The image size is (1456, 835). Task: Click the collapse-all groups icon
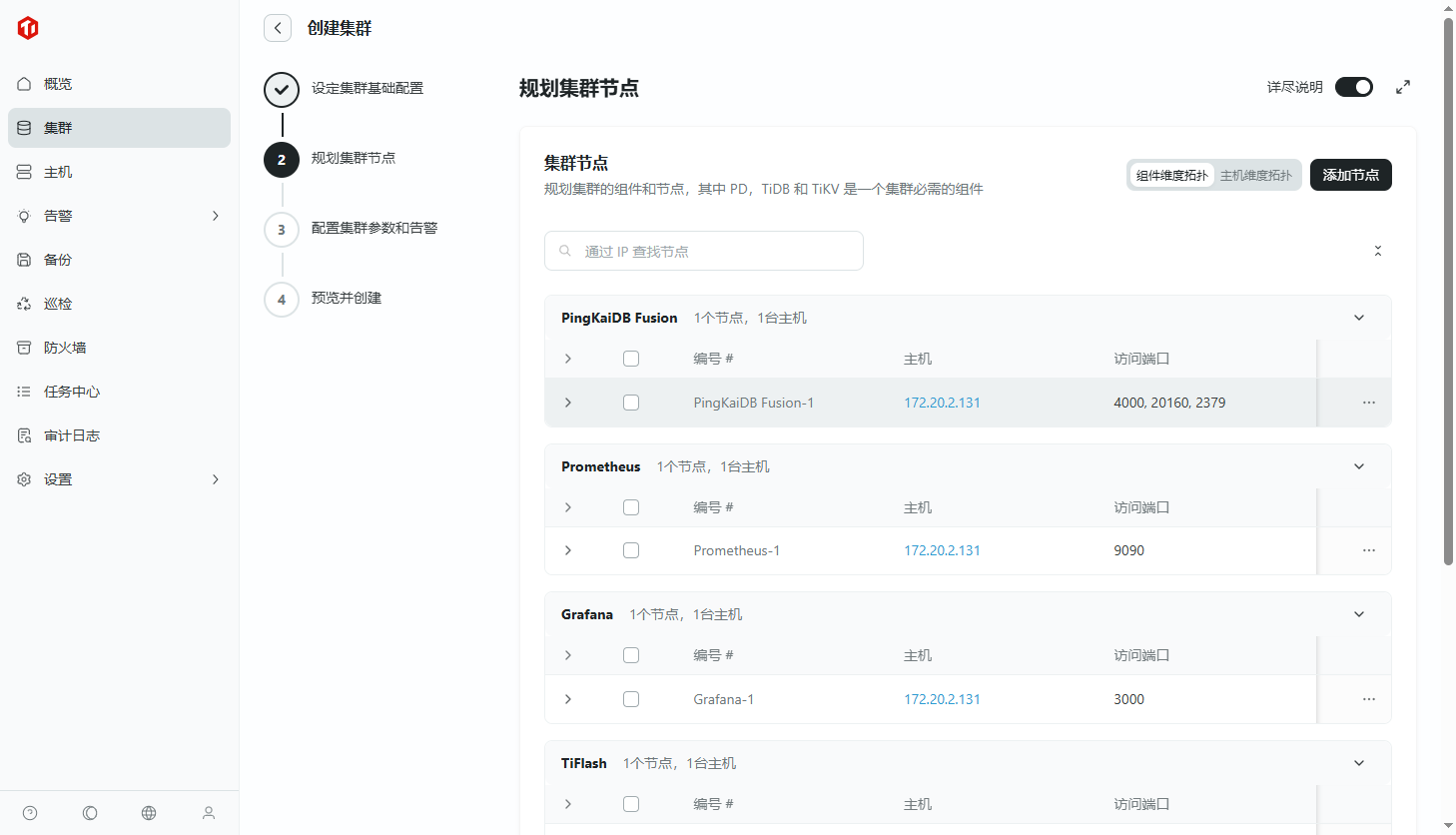point(1378,251)
